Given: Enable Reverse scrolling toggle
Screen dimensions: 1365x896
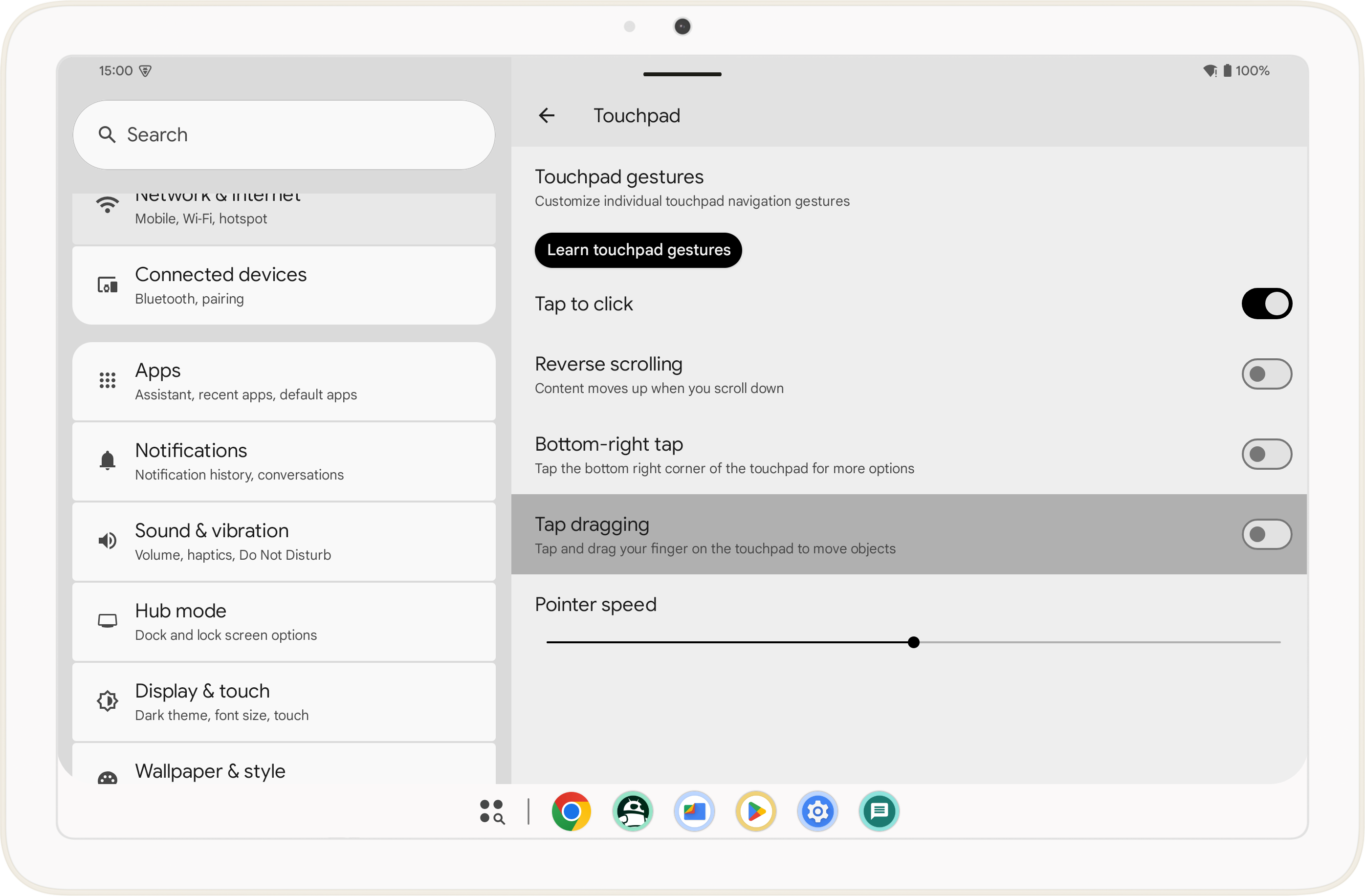Looking at the screenshot, I should tap(1265, 374).
